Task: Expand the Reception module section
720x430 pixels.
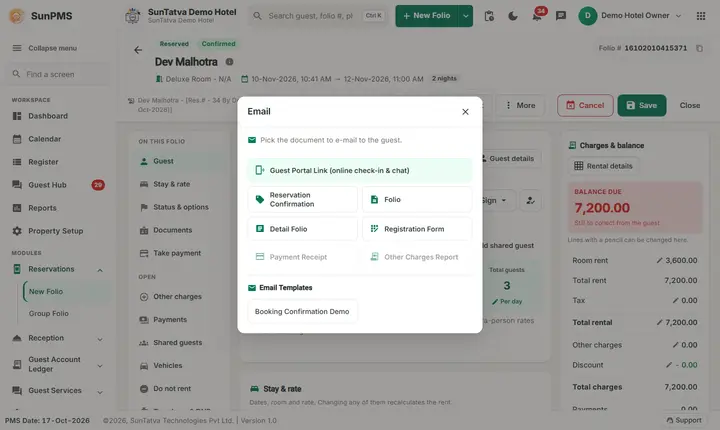Action: coord(100,339)
